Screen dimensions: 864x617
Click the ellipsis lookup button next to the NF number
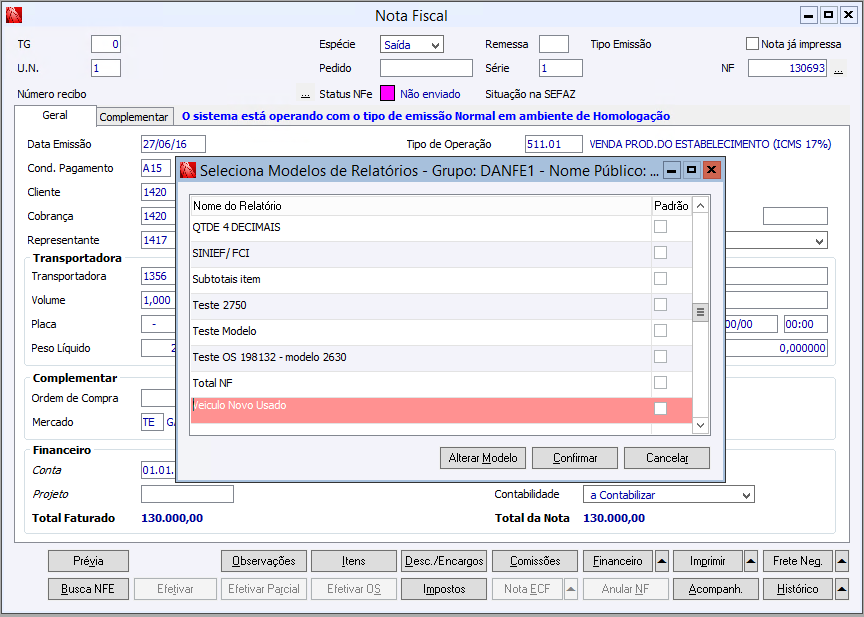[838, 68]
